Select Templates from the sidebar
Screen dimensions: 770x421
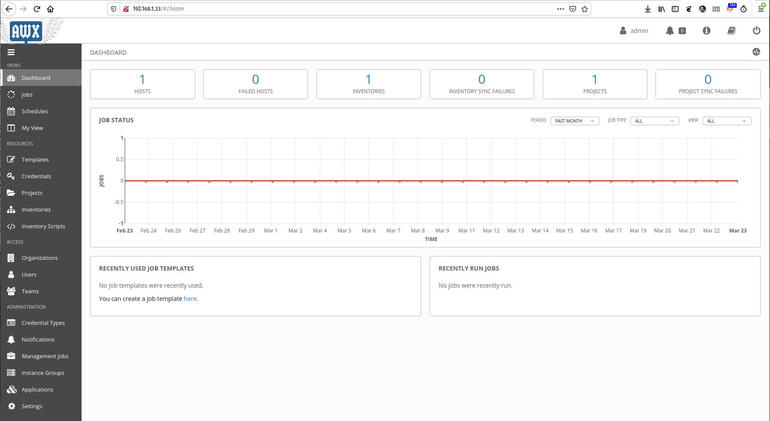(x=35, y=160)
